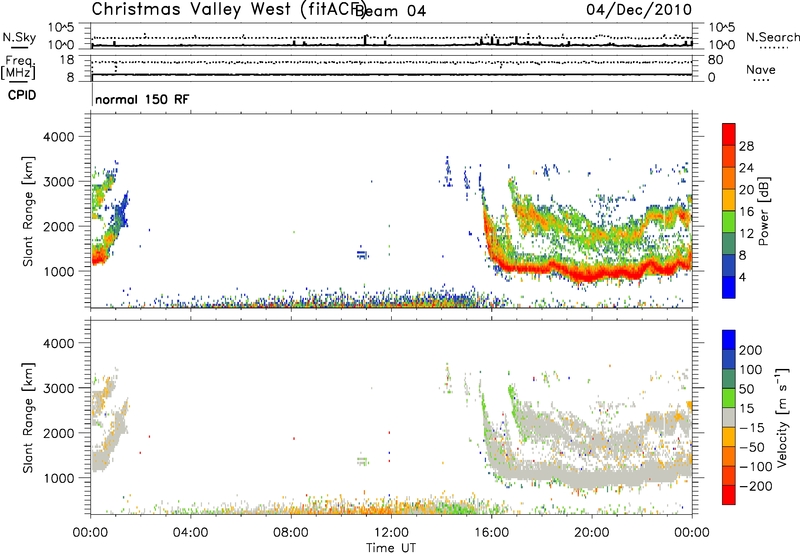Click the '28' tick on the Power colorbar
Image resolution: width=800 pixels, height=554 pixels.
click(x=746, y=146)
